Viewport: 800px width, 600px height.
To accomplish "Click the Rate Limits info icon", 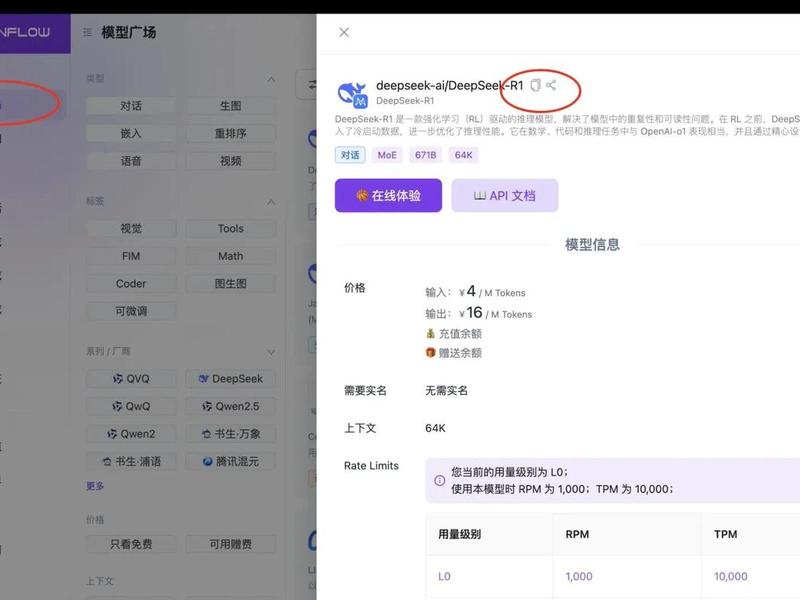I will coord(439,481).
